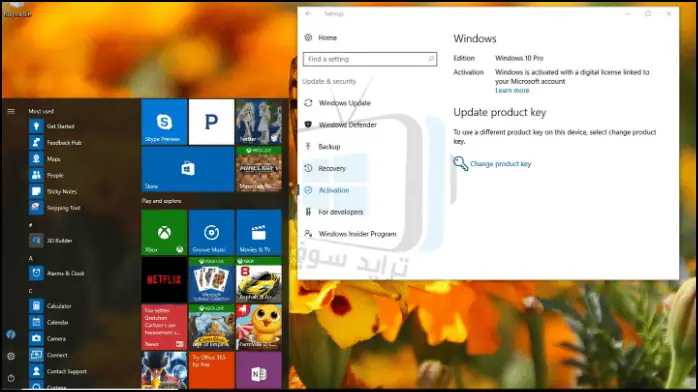The width and height of the screenshot is (698, 392).
Task: Maximize the Settings window
Action: [648, 14]
